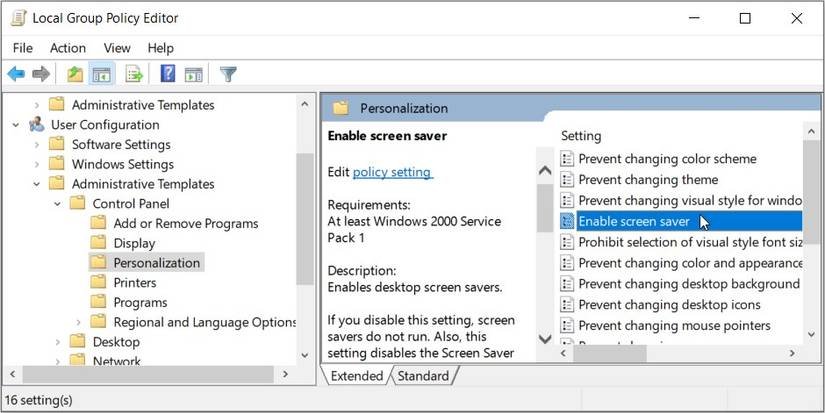Screen dimensions: 825x413
Task: Collapse the User Configuration node
Action: click(x=17, y=125)
